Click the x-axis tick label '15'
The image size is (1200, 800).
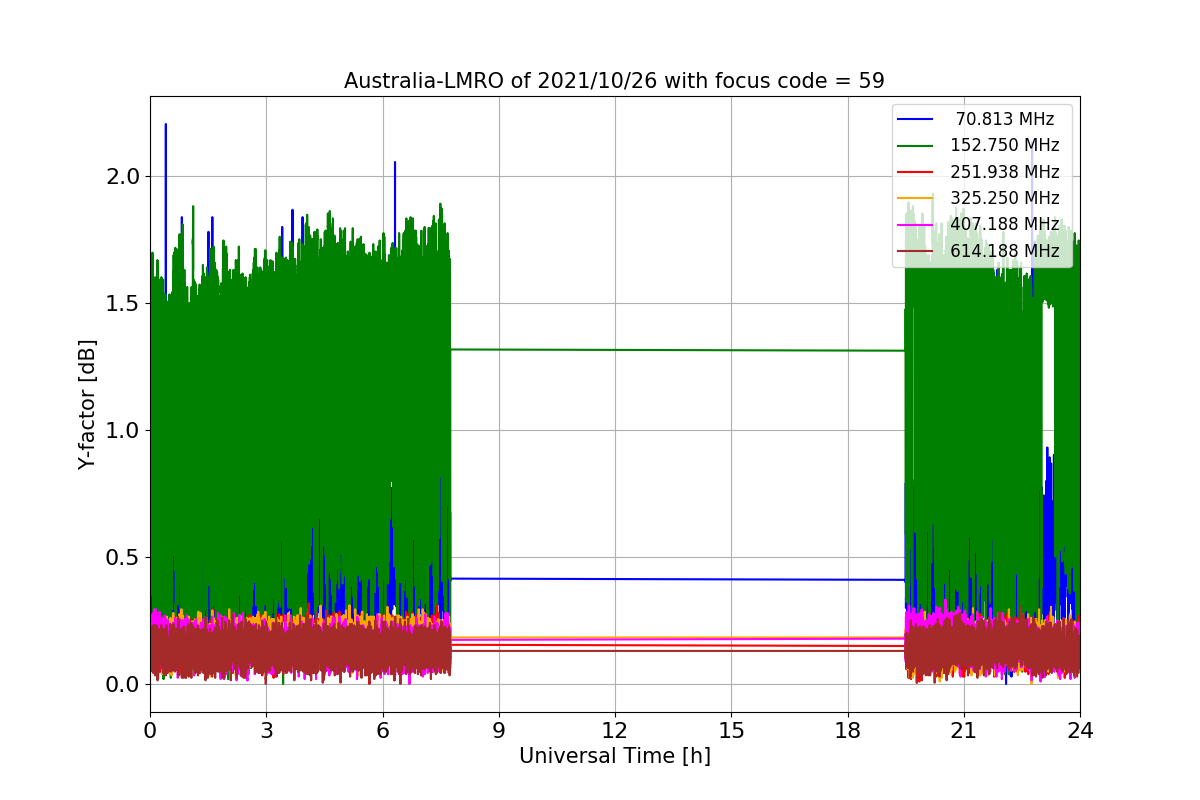pyautogui.click(x=731, y=730)
